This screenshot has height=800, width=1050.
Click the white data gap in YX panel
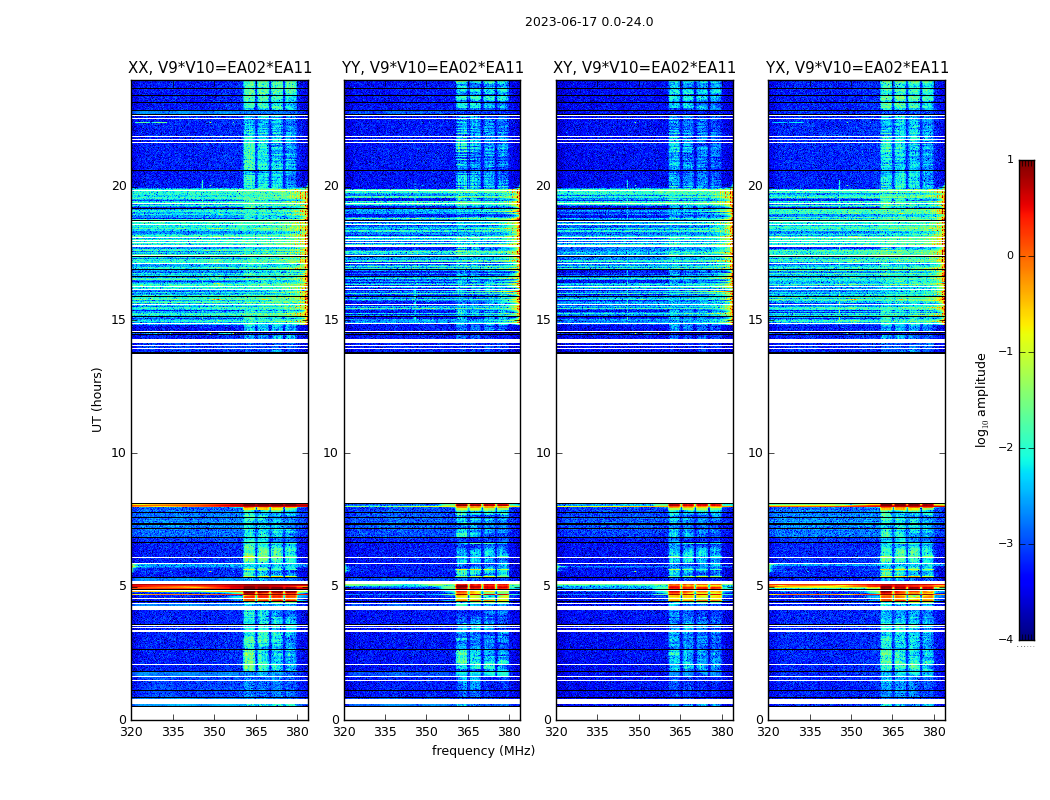[856, 428]
